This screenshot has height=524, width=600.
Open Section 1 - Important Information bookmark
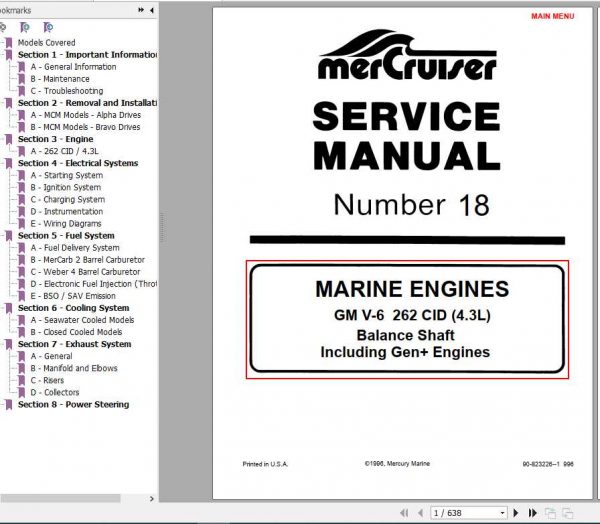pos(87,55)
